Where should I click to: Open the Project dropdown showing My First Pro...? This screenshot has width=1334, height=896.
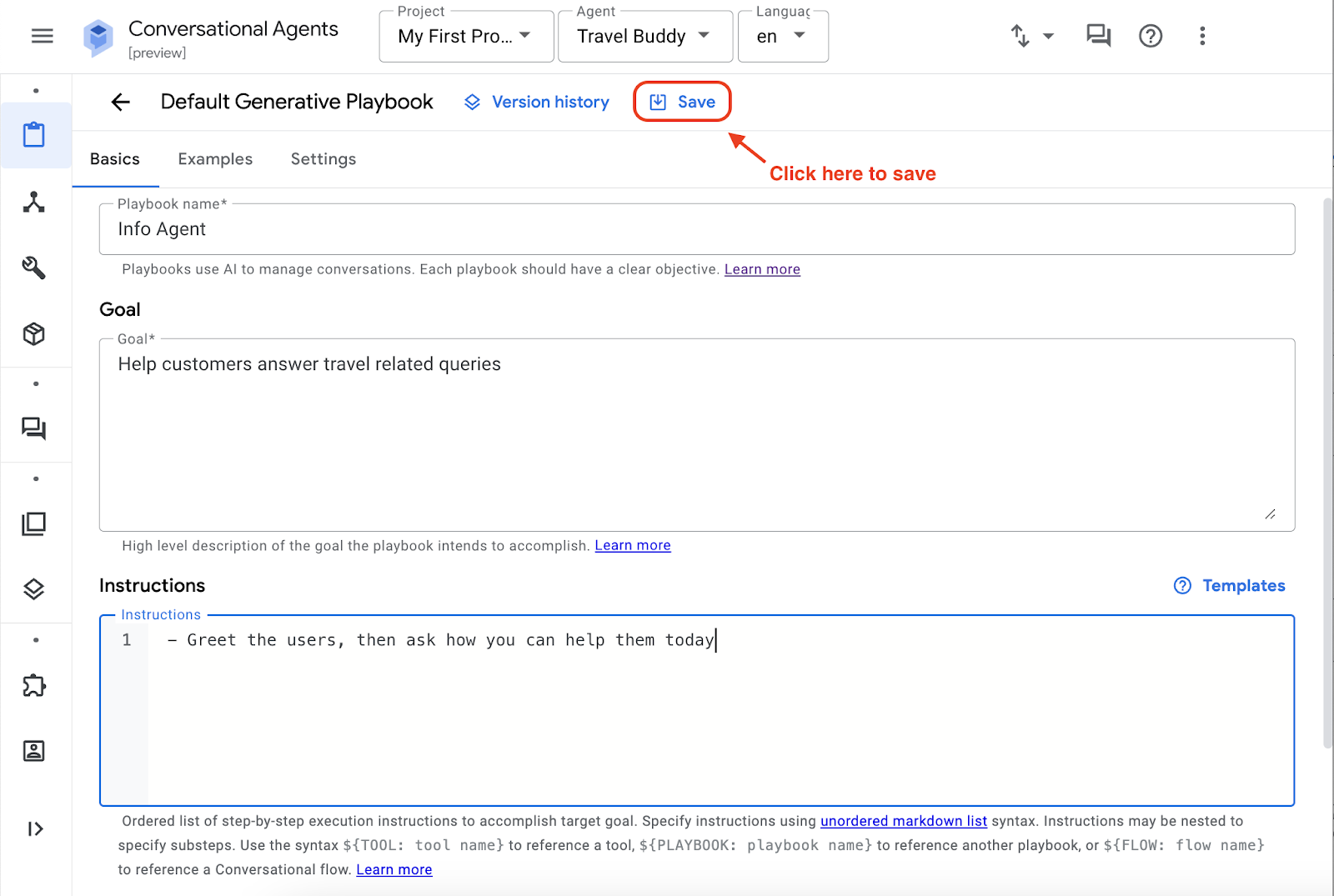click(465, 36)
